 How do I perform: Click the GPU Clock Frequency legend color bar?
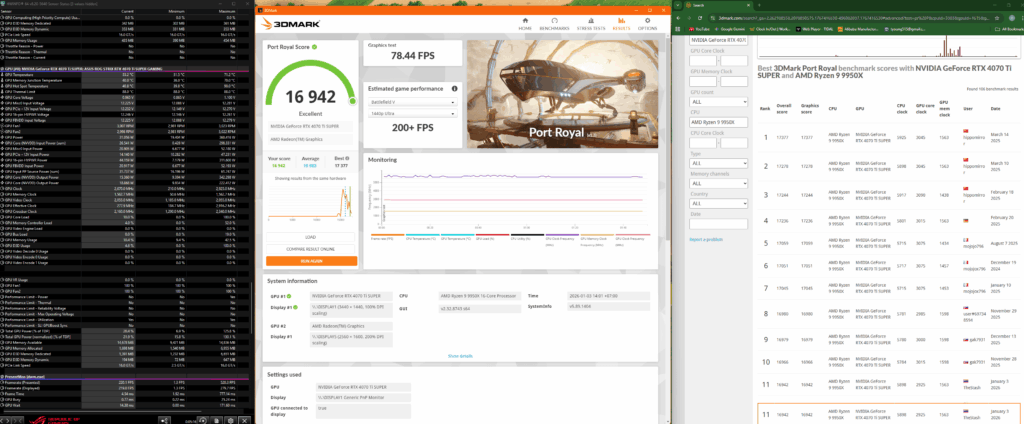click(633, 235)
